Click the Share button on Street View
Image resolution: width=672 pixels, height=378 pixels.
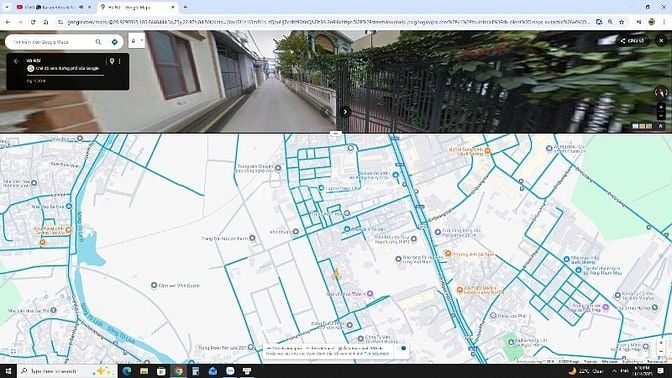click(x=633, y=41)
